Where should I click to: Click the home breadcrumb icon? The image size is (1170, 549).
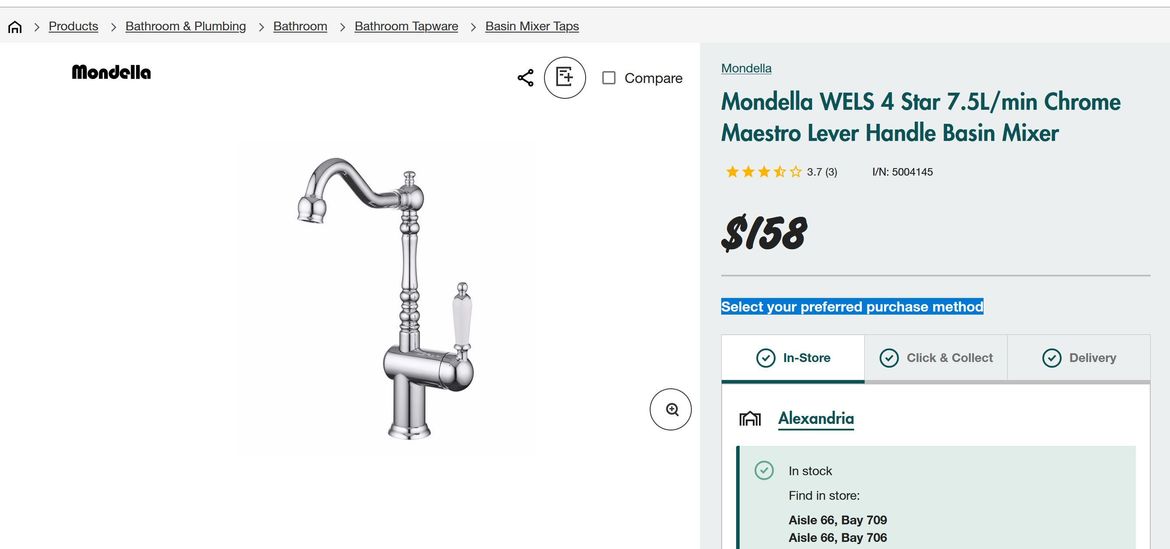(x=14, y=27)
